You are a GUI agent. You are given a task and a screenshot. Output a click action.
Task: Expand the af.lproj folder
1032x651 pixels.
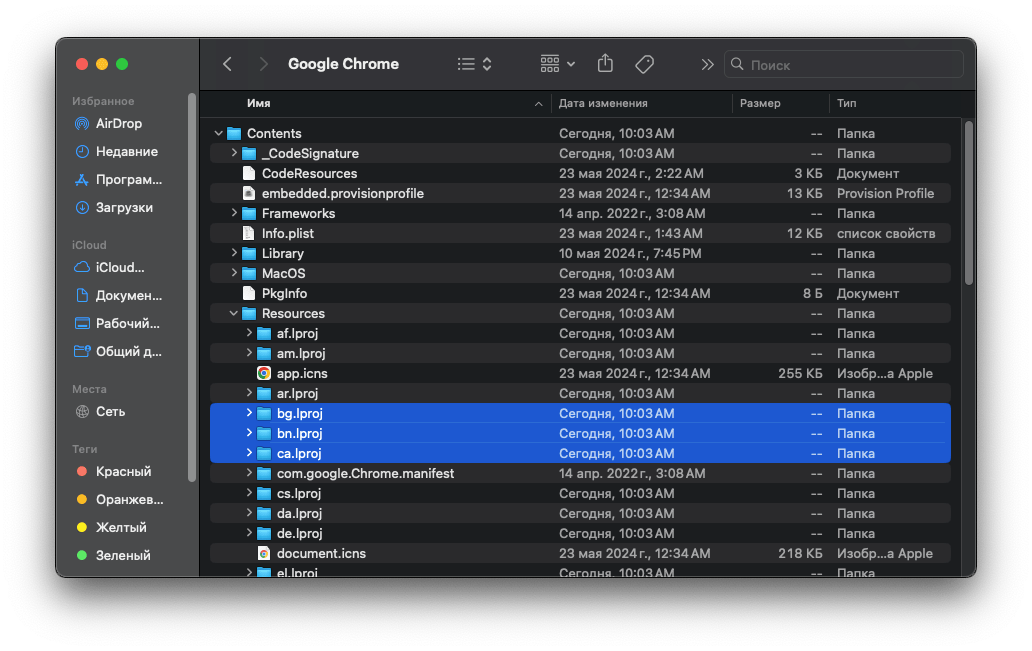[x=249, y=333]
